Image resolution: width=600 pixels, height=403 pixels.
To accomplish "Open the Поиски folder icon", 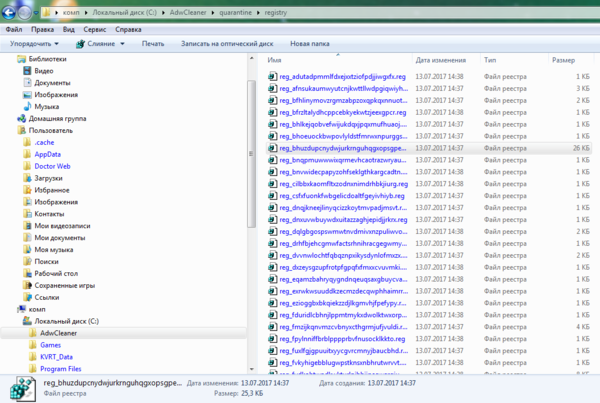I will [27, 261].
